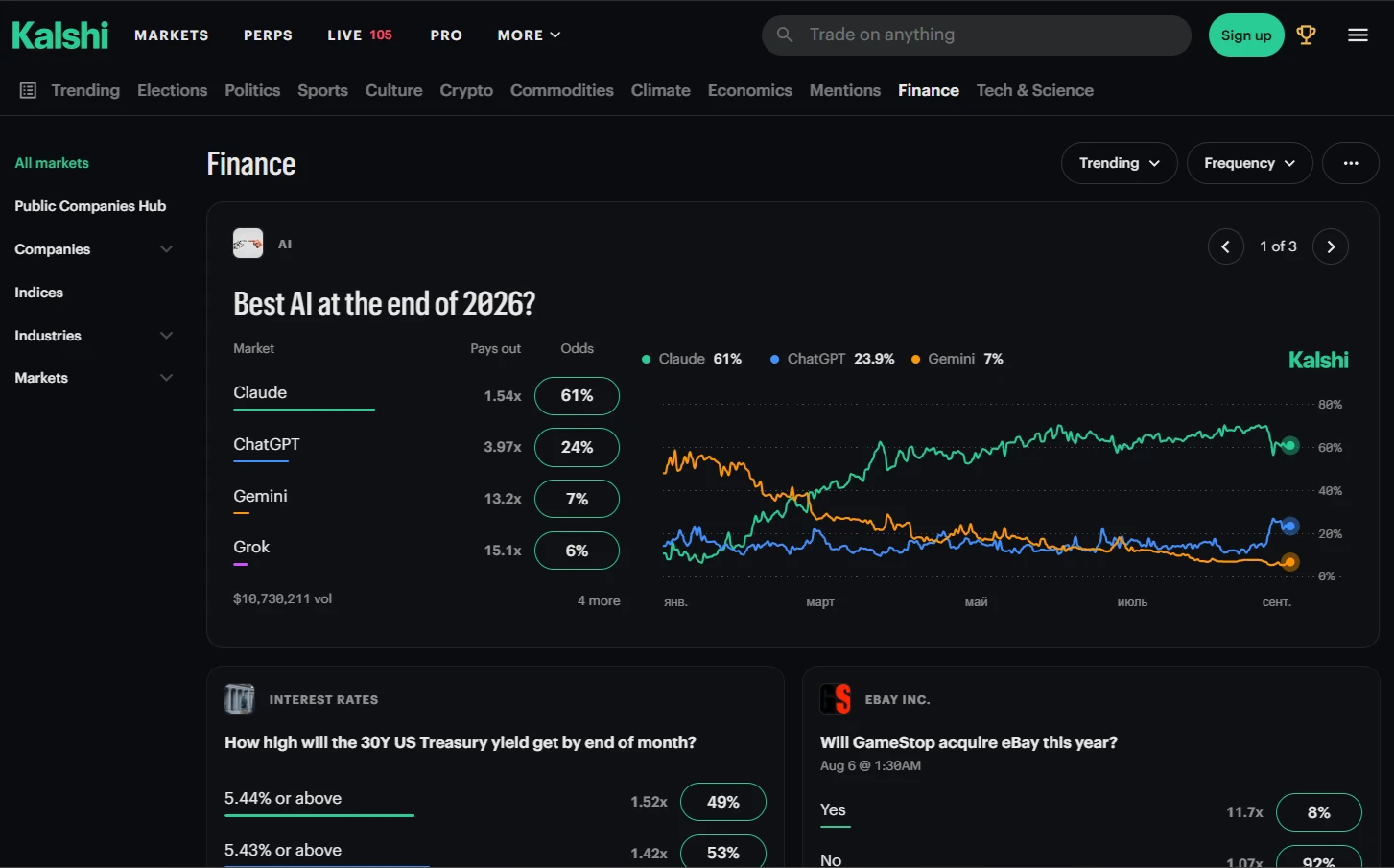Screen dimensions: 1394x868
Task: Switch to the Elections category tab
Action: pos(172,90)
